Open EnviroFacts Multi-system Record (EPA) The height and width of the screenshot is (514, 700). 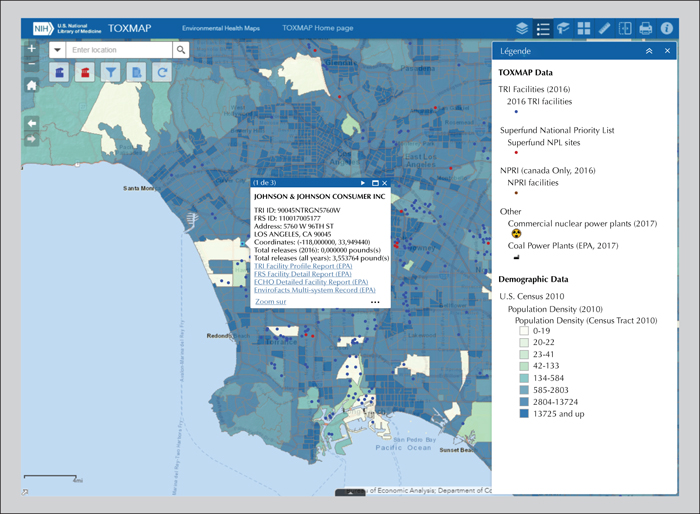pyautogui.click(x=315, y=290)
